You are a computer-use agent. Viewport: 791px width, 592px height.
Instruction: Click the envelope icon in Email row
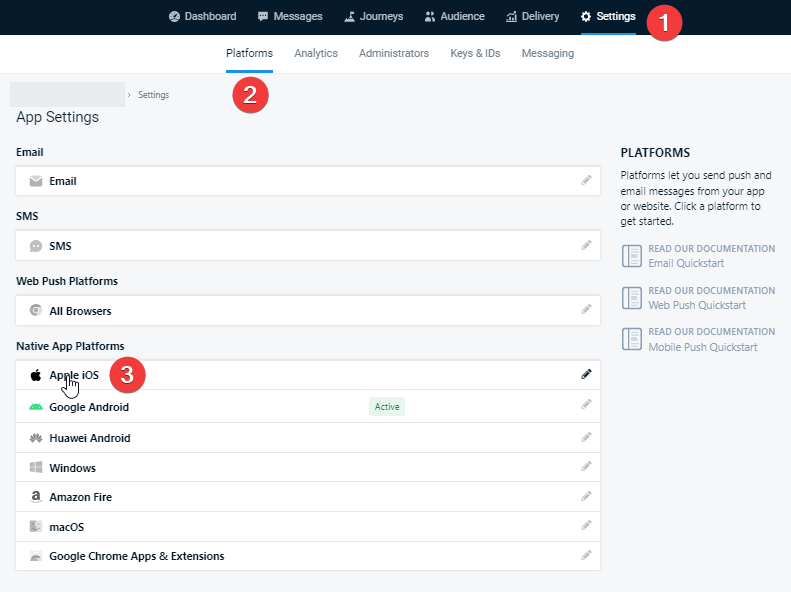click(x=36, y=181)
